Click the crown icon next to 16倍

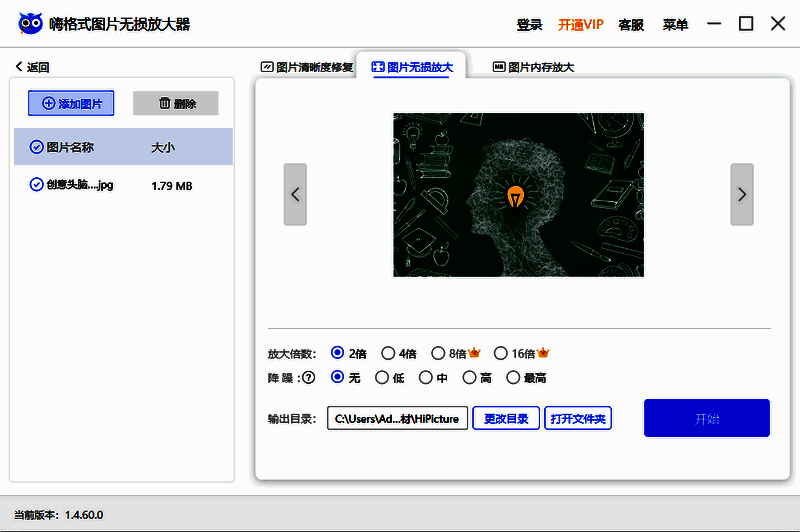[x=543, y=352]
